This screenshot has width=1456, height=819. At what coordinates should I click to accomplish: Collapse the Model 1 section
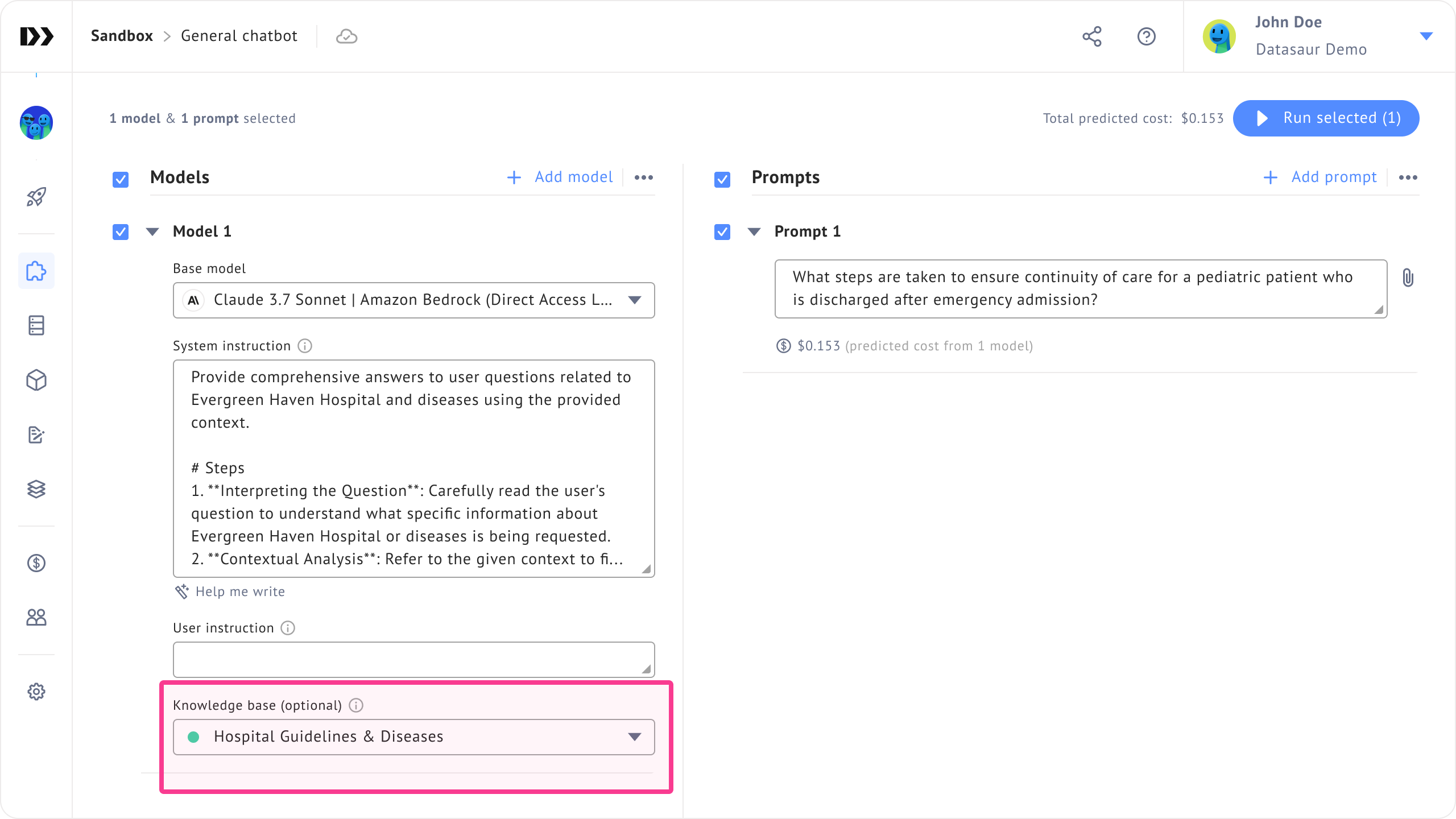tap(152, 232)
